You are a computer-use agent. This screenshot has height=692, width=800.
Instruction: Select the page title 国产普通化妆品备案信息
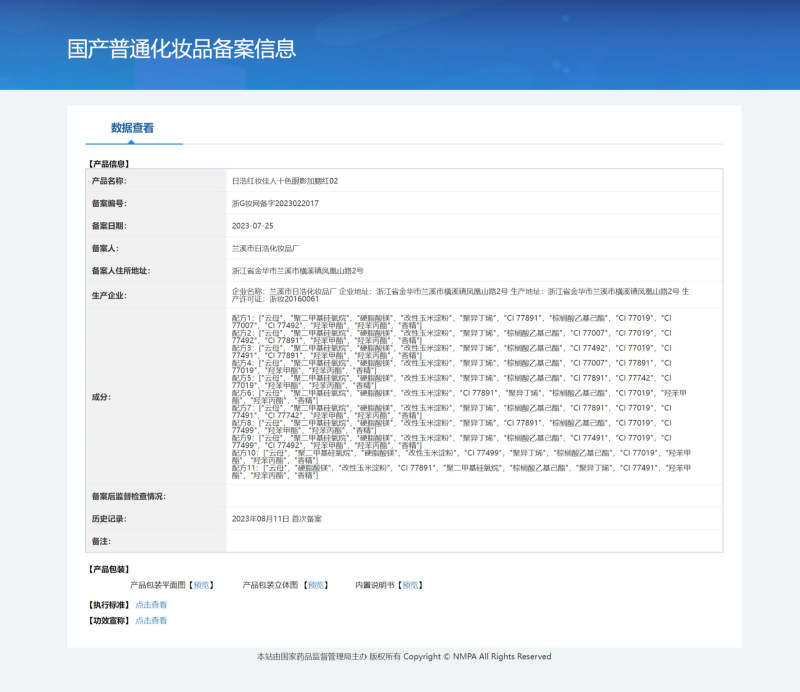[x=182, y=48]
